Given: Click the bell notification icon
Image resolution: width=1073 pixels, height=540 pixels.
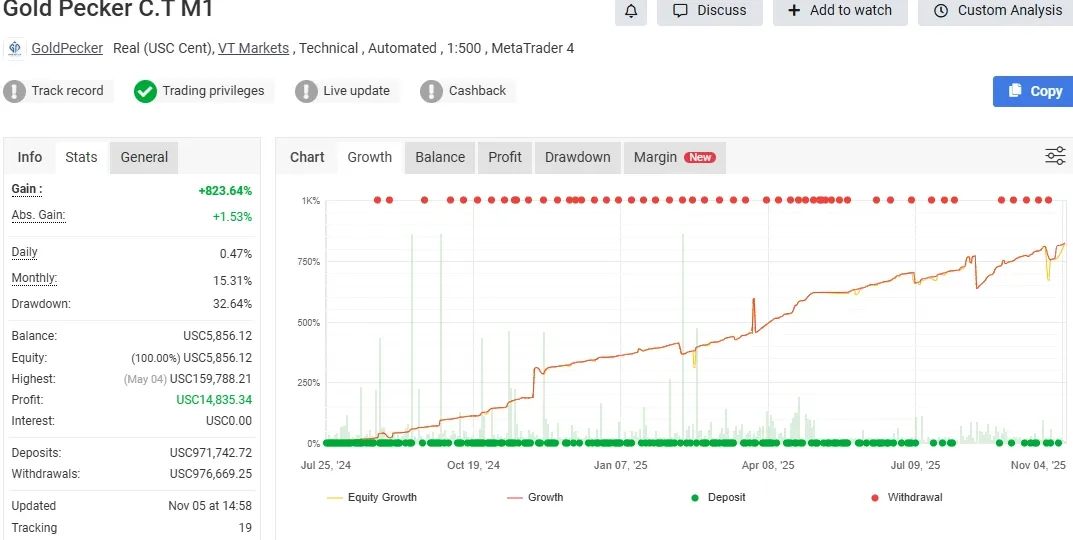Looking at the screenshot, I should [631, 11].
